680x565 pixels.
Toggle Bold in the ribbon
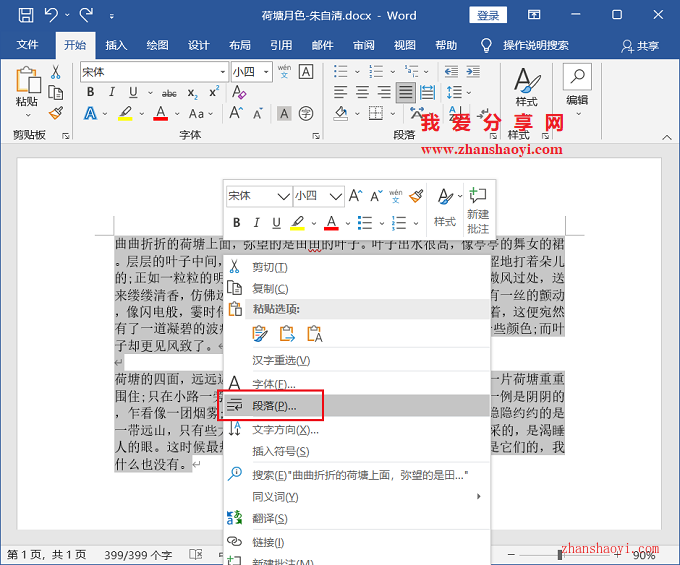[x=90, y=92]
